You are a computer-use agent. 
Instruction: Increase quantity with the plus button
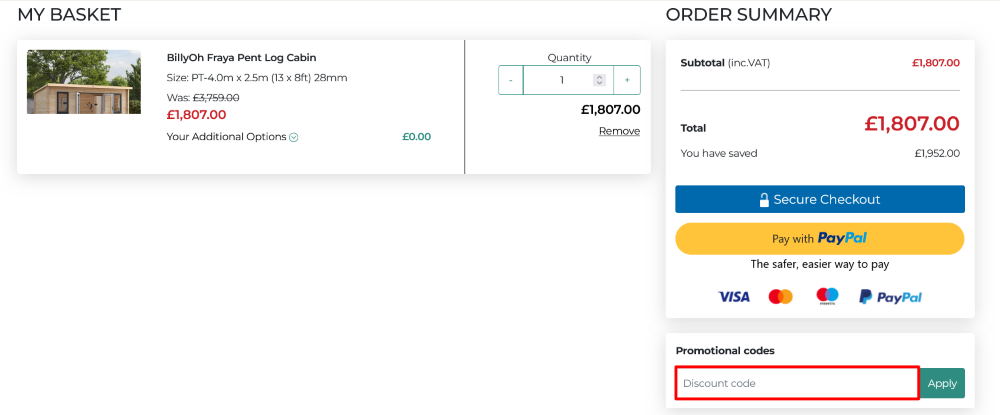(x=627, y=80)
